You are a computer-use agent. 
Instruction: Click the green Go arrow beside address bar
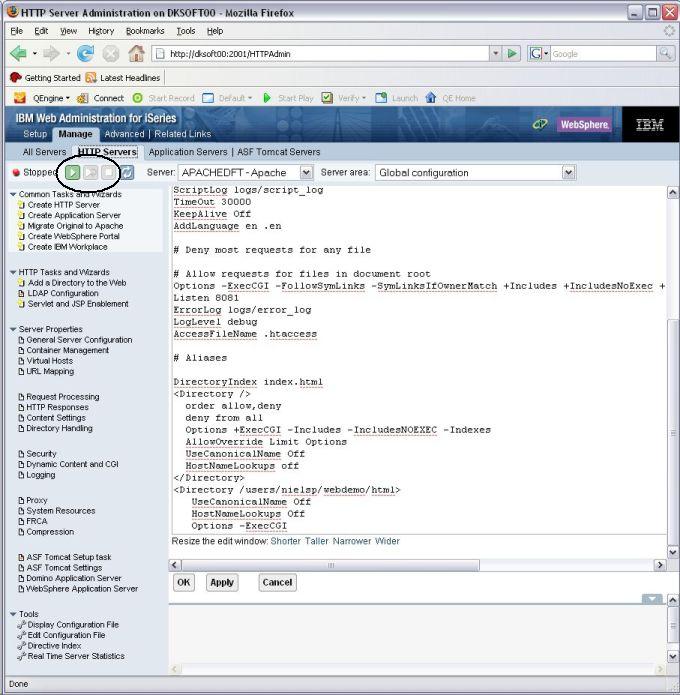pos(512,54)
